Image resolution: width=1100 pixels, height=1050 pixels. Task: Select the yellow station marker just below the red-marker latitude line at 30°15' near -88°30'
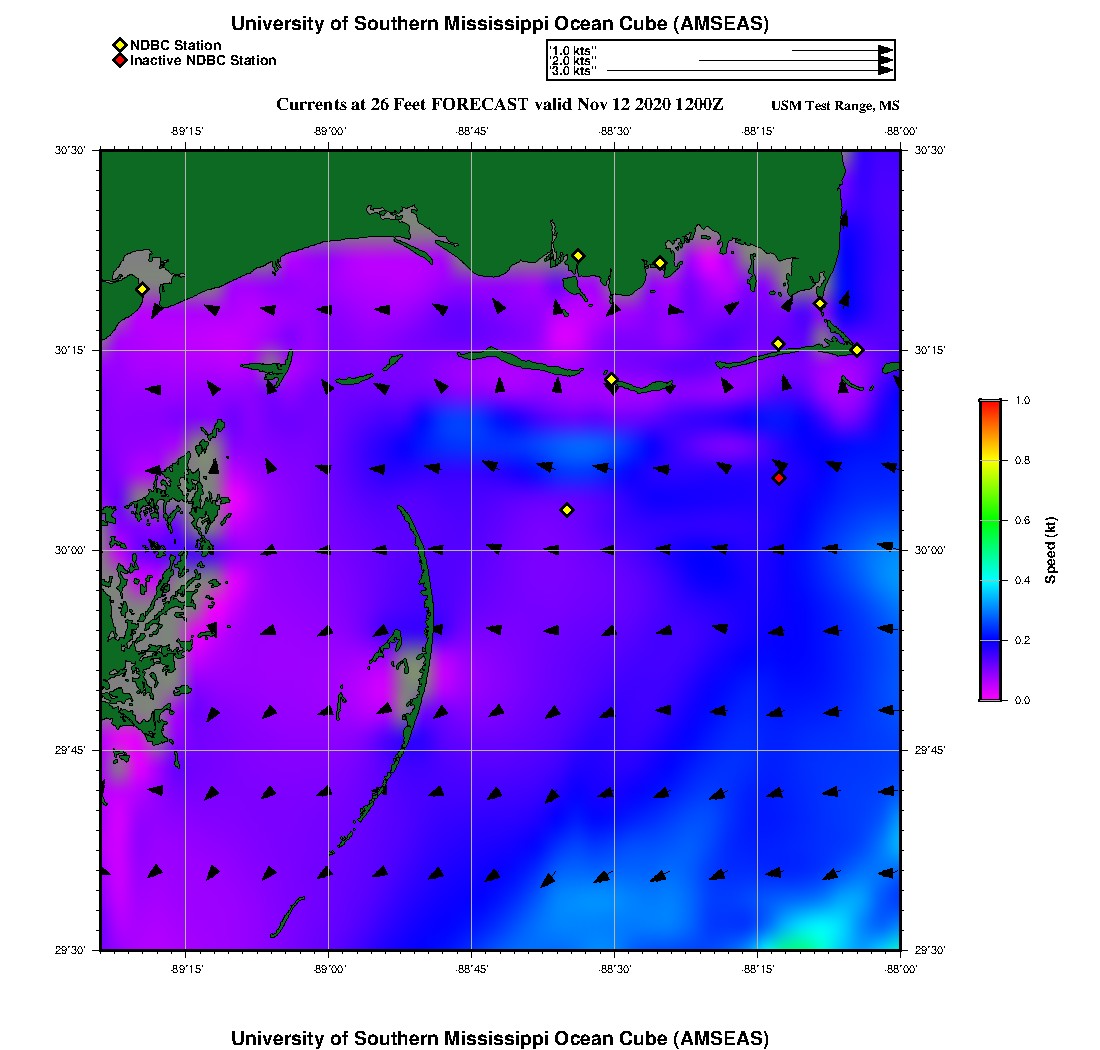[611, 379]
